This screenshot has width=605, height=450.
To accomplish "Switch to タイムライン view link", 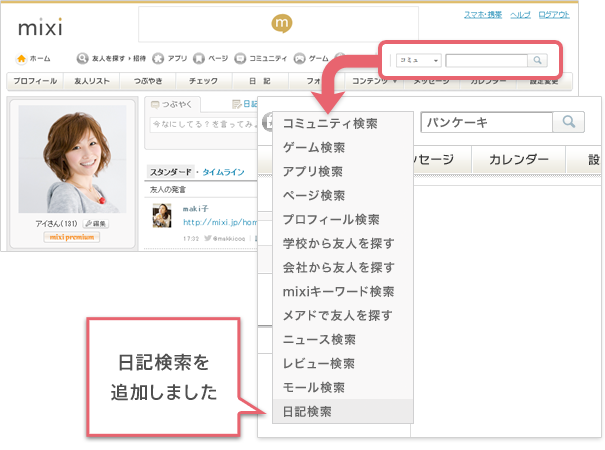I will click(x=223, y=172).
